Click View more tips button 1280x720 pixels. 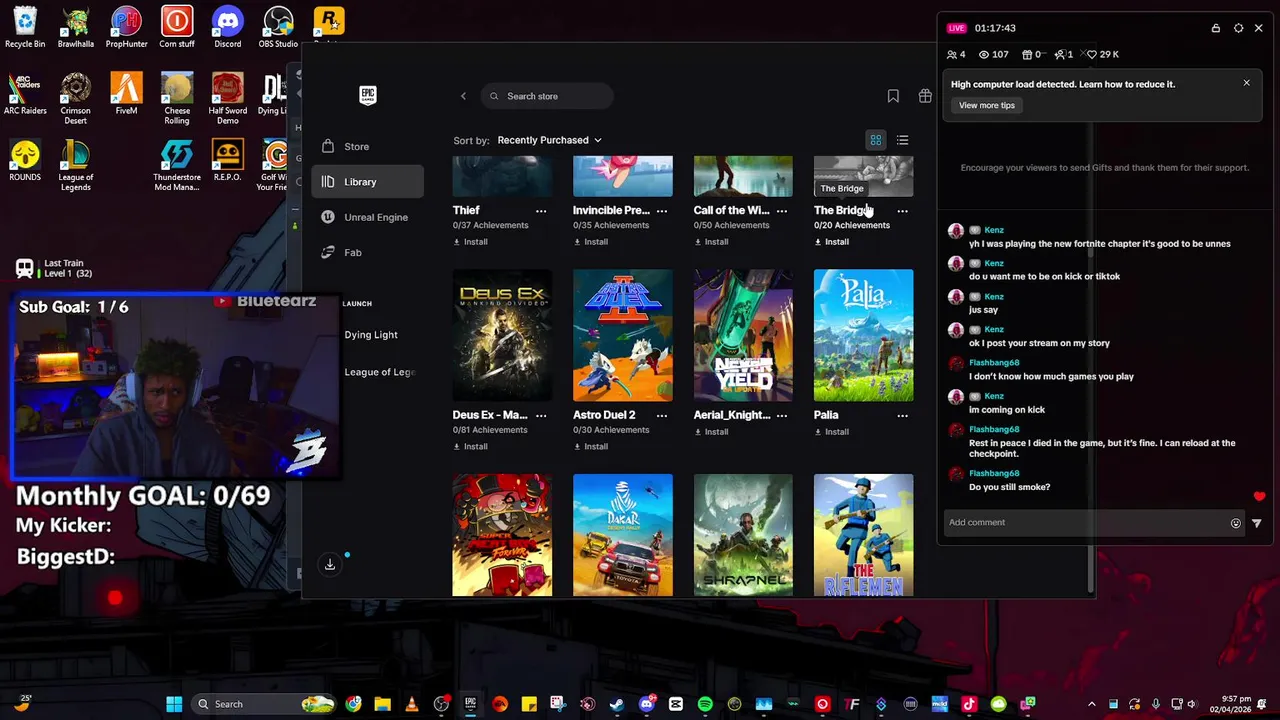[x=987, y=105]
